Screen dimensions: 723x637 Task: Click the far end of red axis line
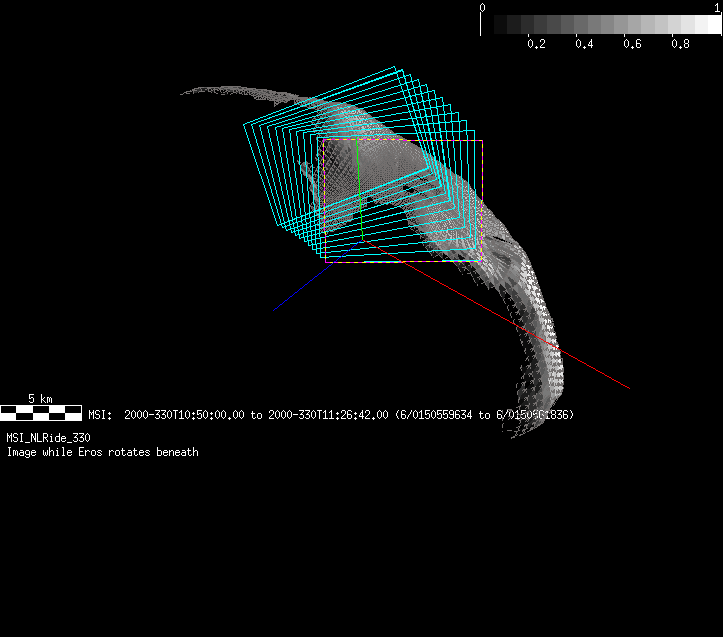pos(629,387)
